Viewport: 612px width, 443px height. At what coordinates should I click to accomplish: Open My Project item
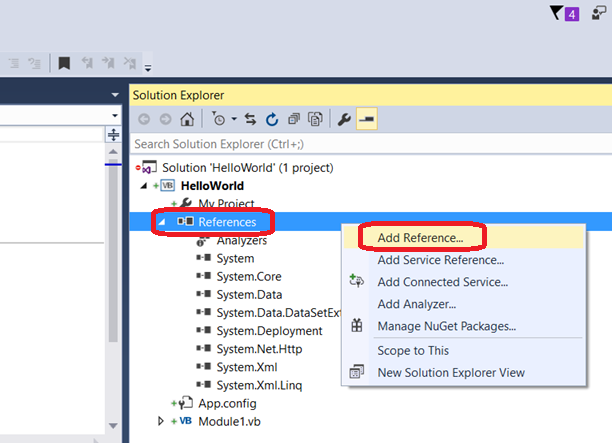tap(226, 203)
